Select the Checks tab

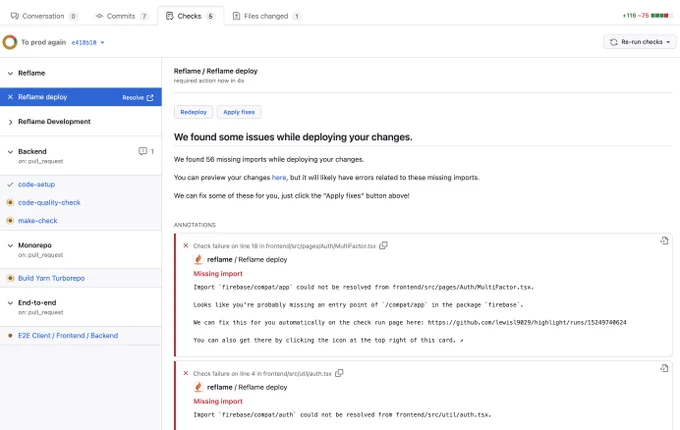point(190,16)
